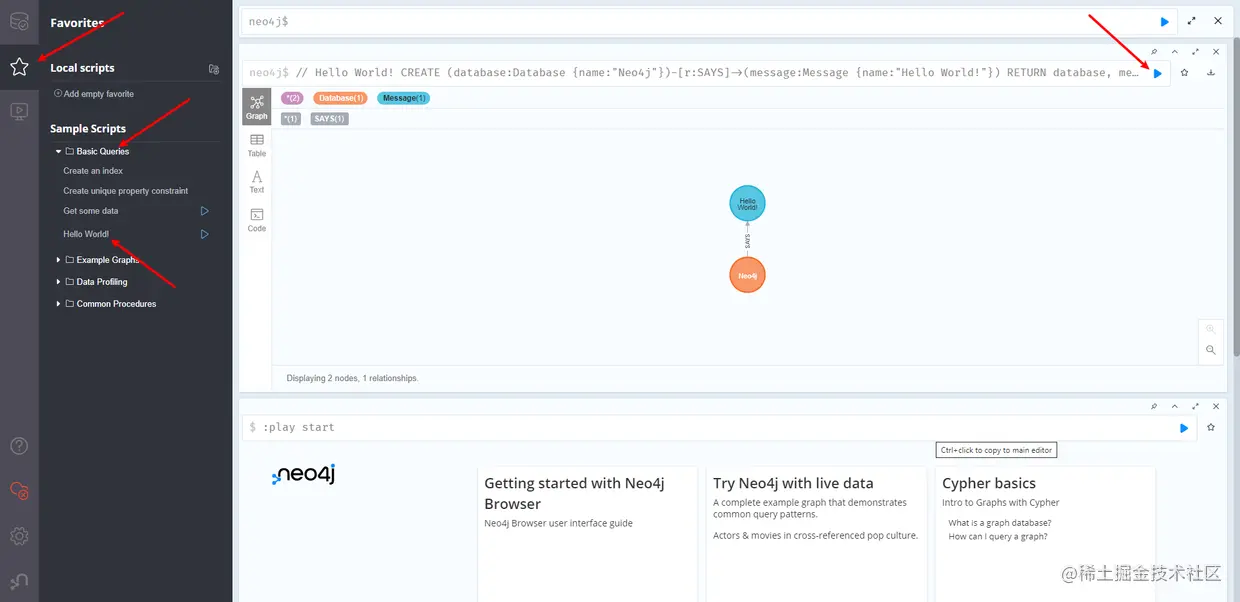Run the 'Get some data' script play icon
This screenshot has width=1240, height=602.
click(204, 211)
